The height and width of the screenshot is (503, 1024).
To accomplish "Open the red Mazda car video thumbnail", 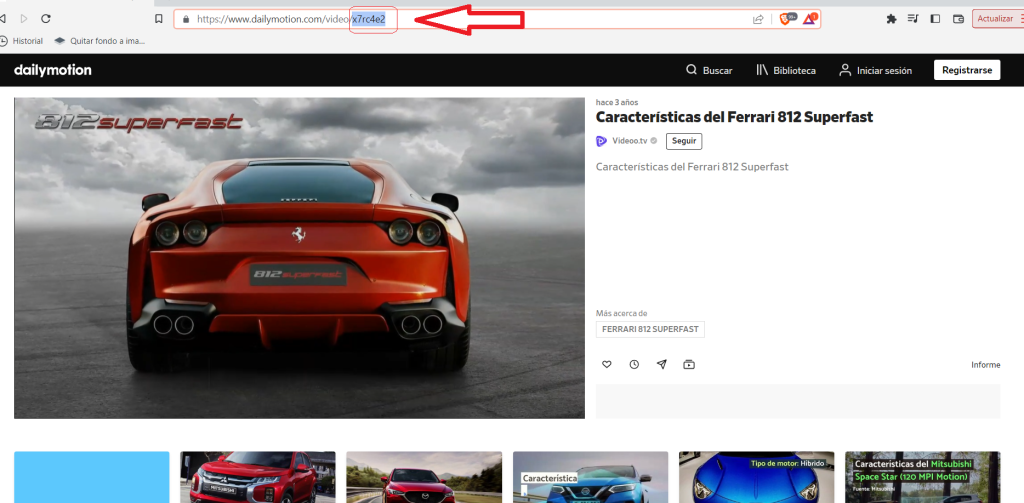I will 424,477.
